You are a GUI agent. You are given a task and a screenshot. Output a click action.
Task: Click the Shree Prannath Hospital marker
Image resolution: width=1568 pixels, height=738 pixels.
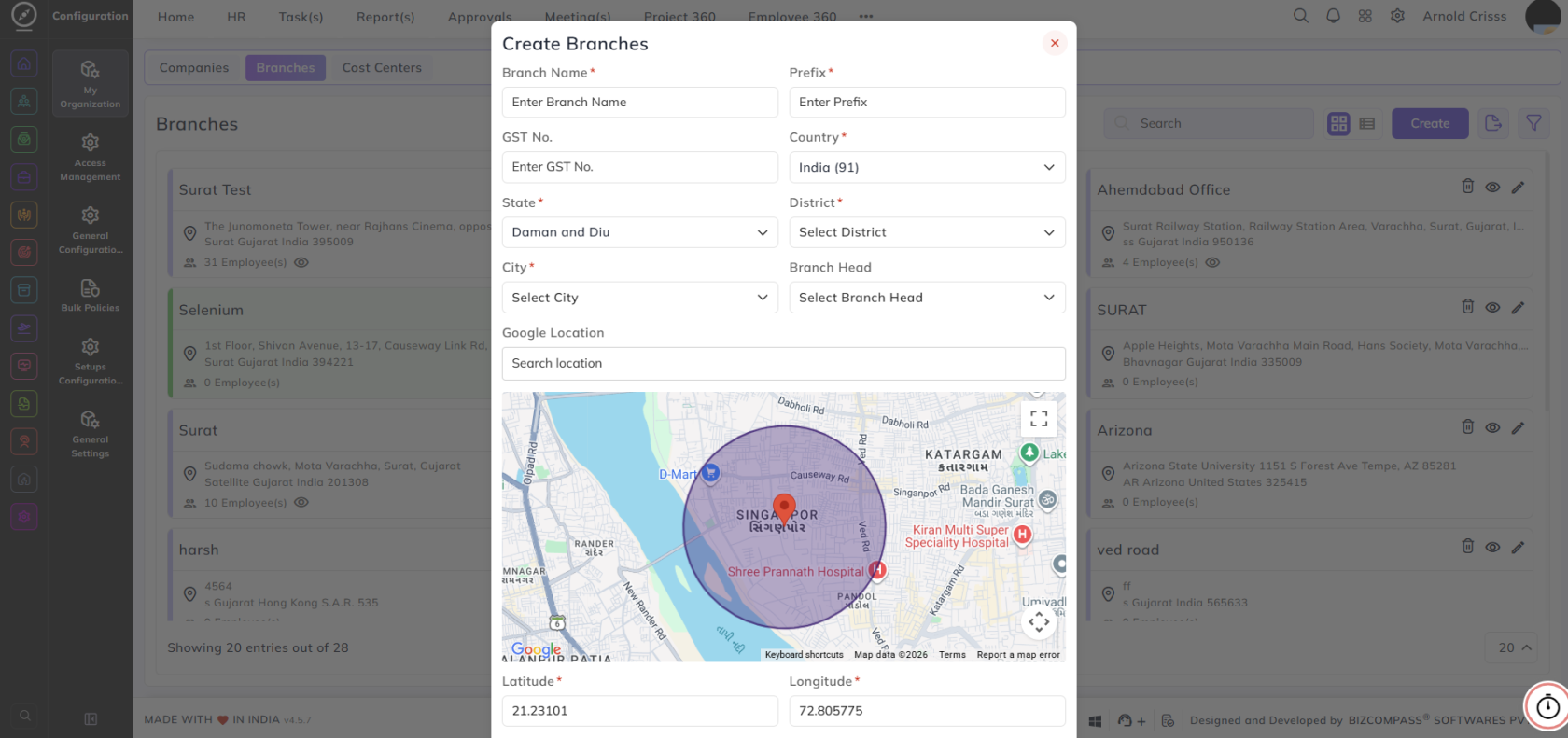(x=876, y=569)
